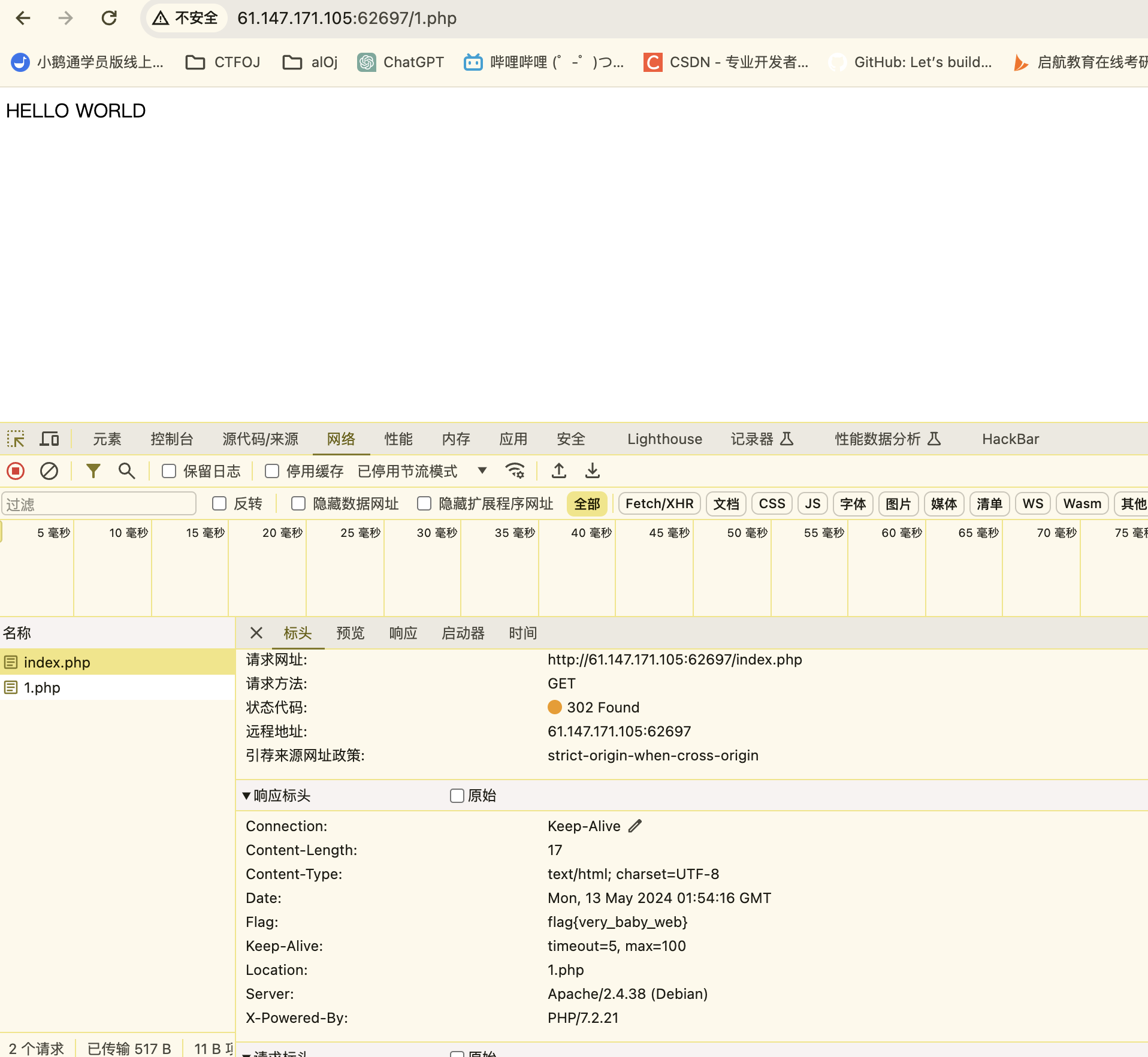Show the 响应 tab of the request

pos(403,633)
